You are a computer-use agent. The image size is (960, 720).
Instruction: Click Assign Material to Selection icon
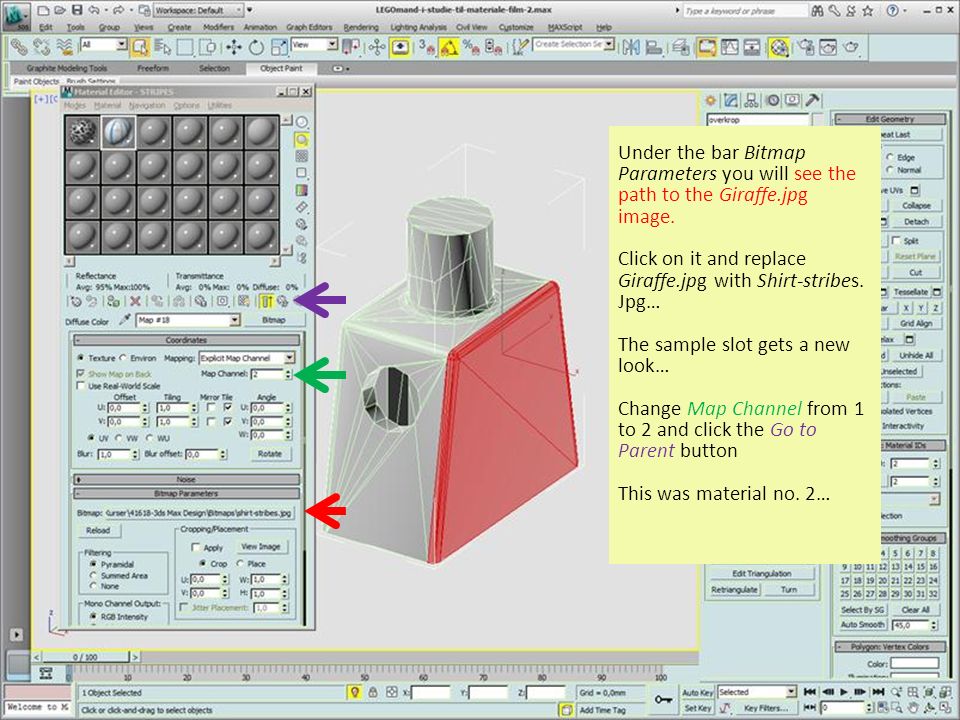[x=113, y=301]
